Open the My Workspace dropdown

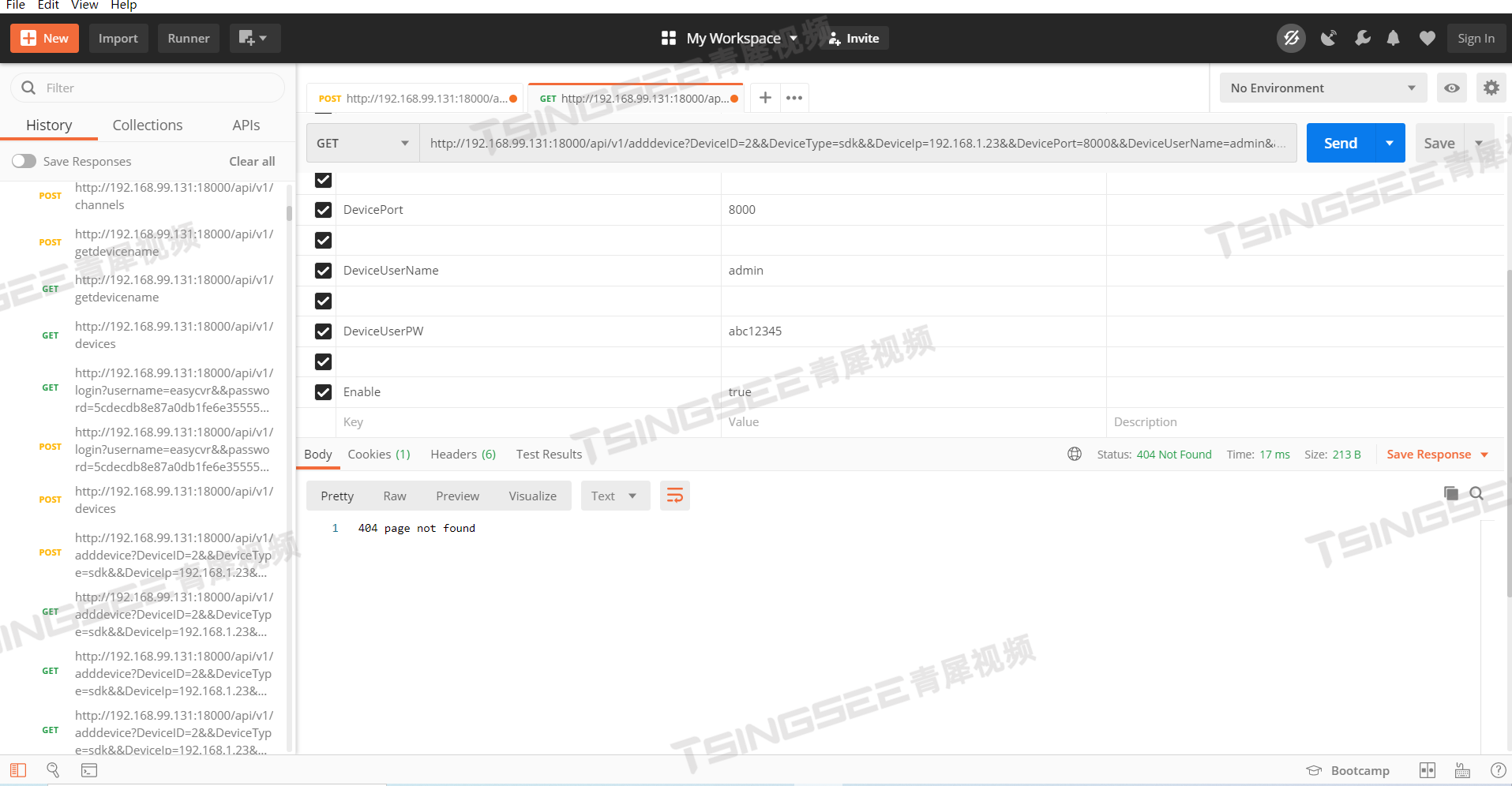pyautogui.click(x=741, y=38)
